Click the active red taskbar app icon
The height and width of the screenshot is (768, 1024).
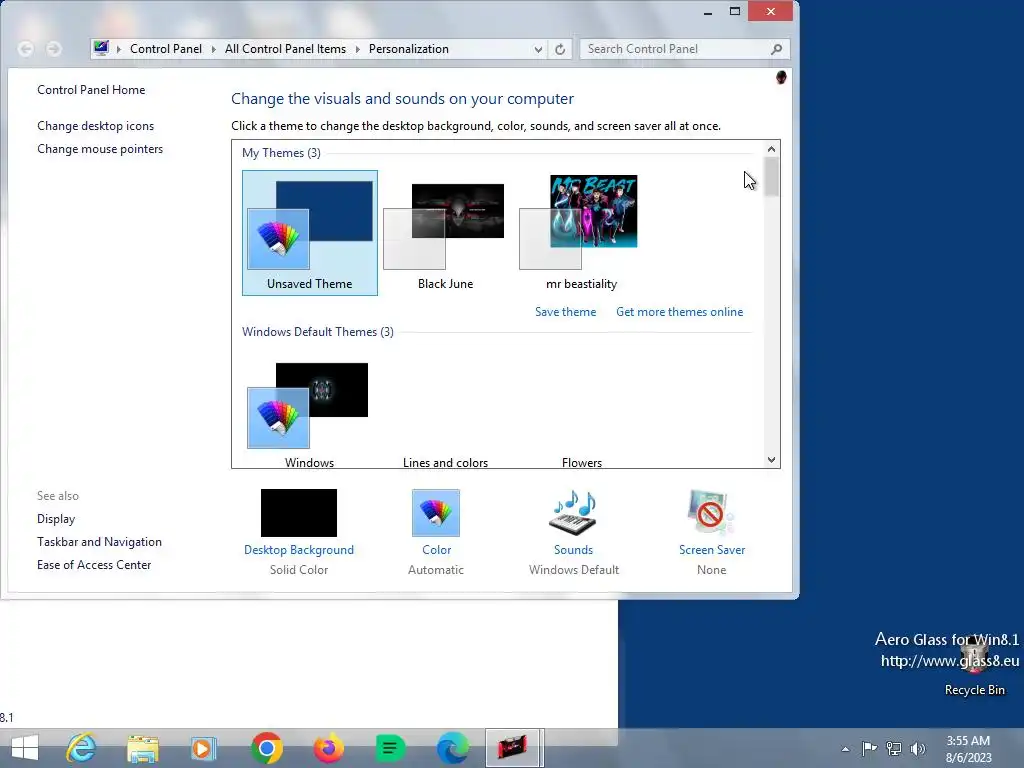(514, 748)
